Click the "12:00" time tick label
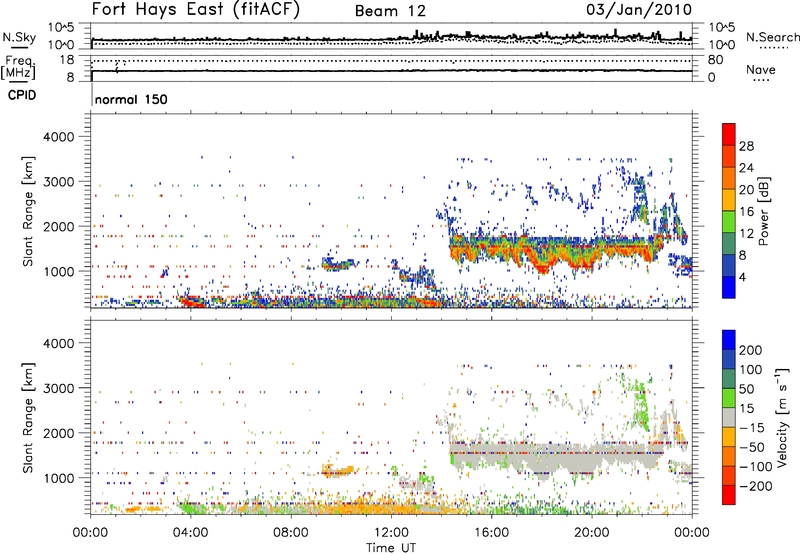Image resolution: width=800 pixels, height=554 pixels. pyautogui.click(x=391, y=533)
